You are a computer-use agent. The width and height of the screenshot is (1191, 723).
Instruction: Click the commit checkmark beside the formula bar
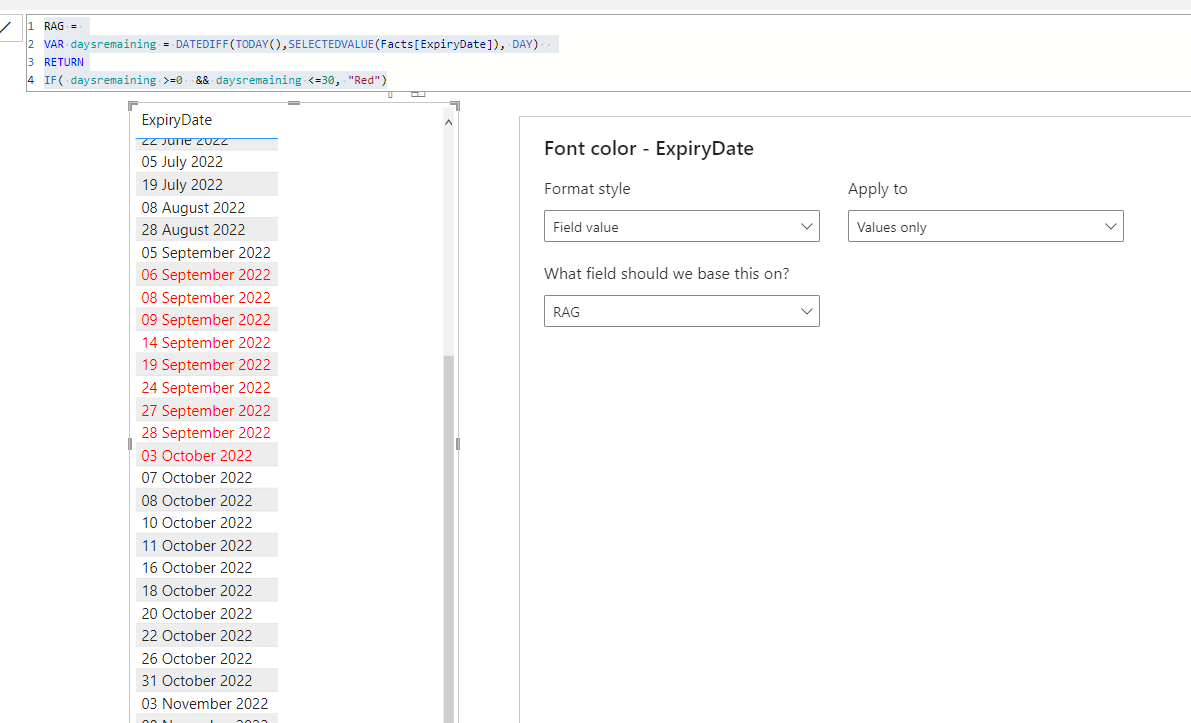(7, 28)
